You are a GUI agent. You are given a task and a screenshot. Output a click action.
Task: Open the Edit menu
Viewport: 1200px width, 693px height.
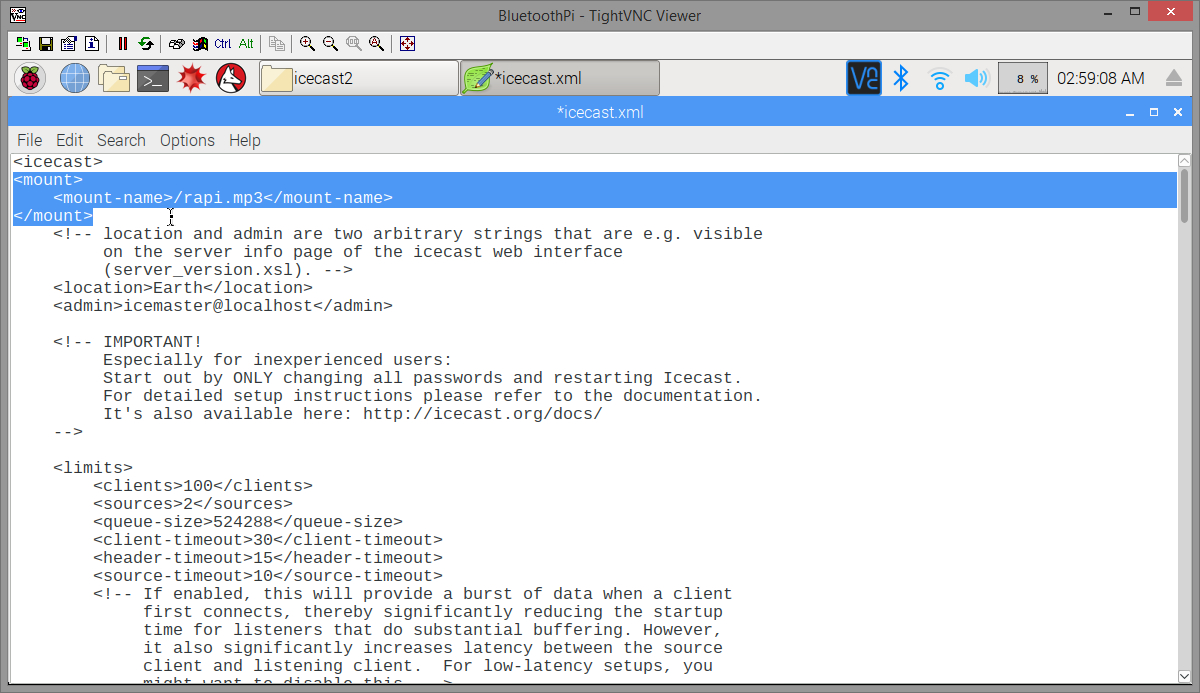pos(70,140)
